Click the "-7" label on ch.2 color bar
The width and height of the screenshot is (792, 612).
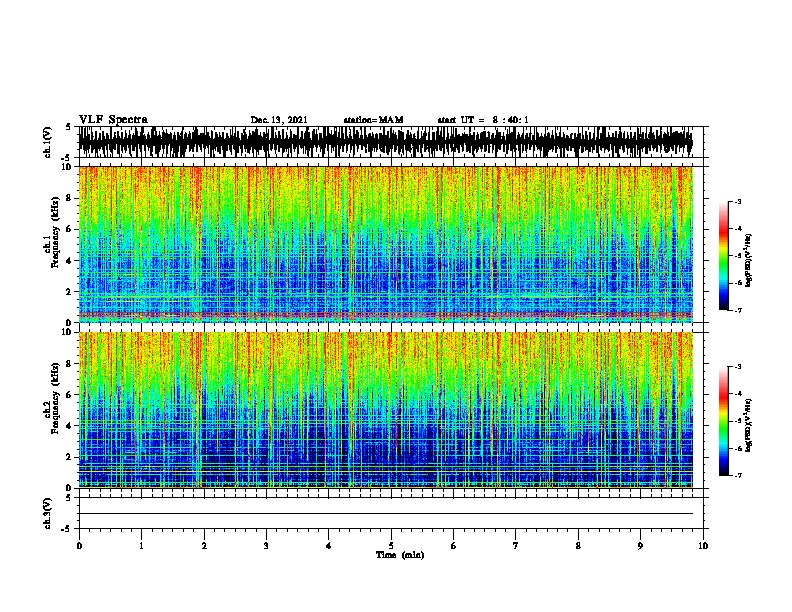(x=738, y=475)
